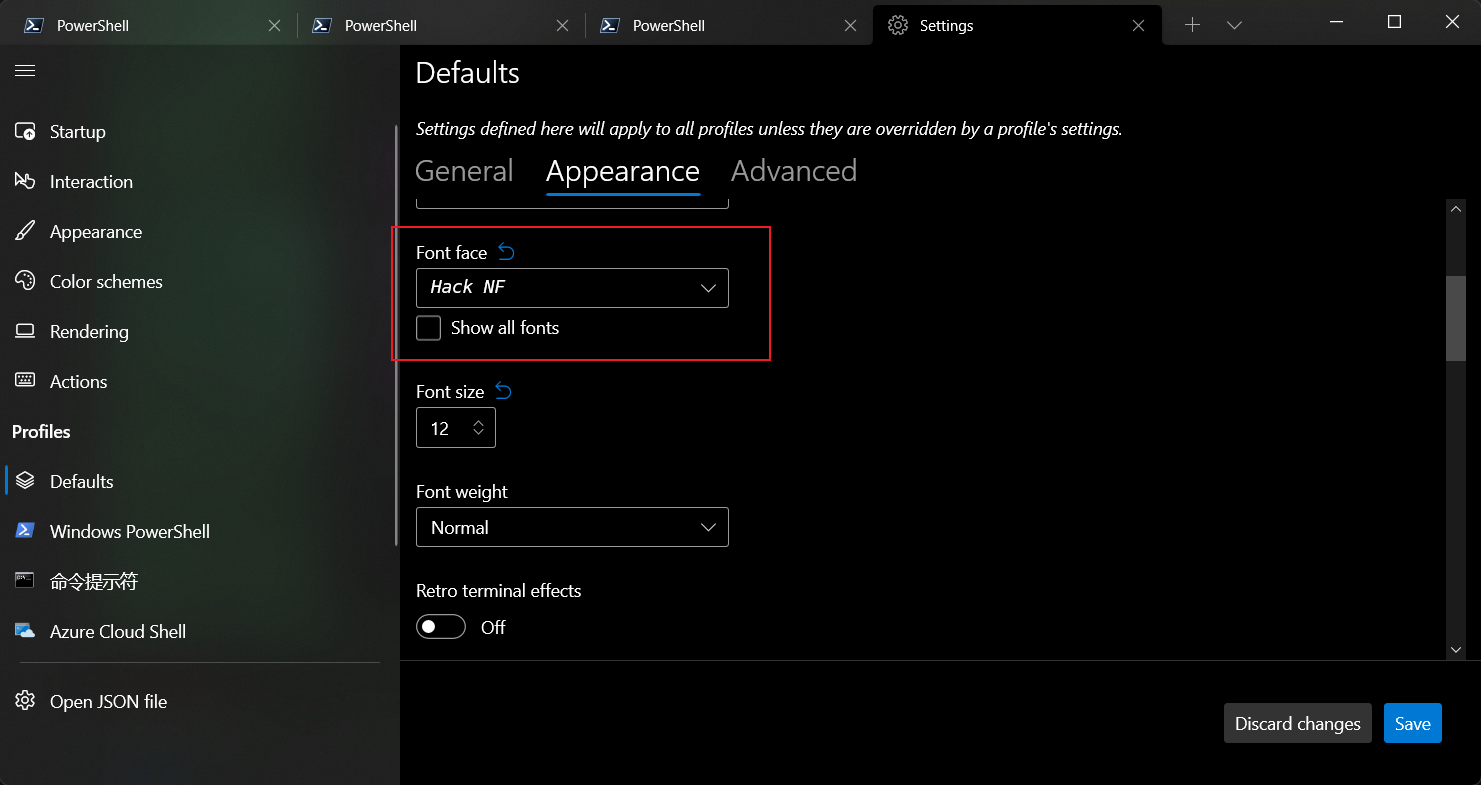
Task: Select the Appearance profile tab
Action: tap(622, 171)
